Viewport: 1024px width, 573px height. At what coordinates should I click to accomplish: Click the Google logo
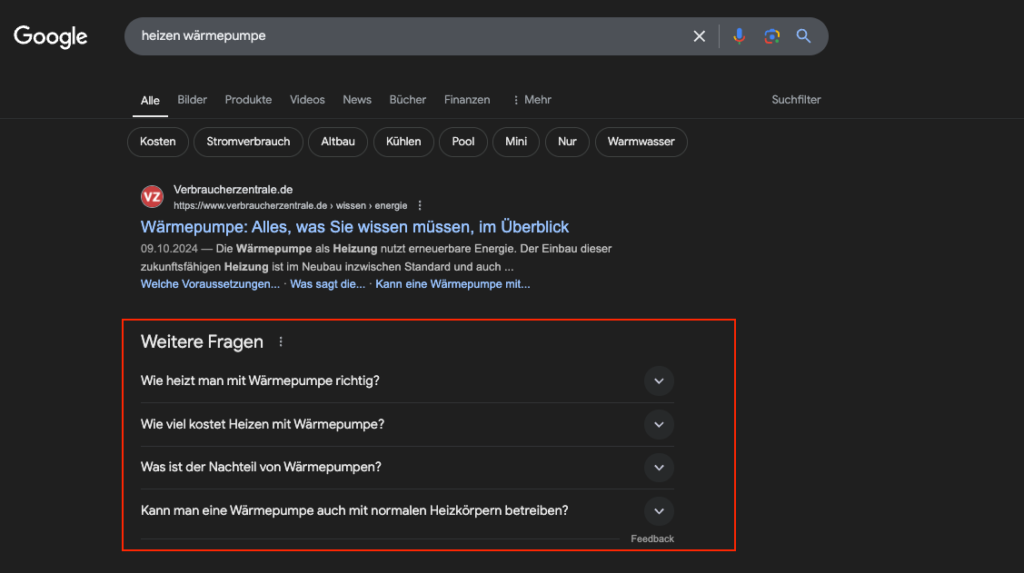(50, 37)
